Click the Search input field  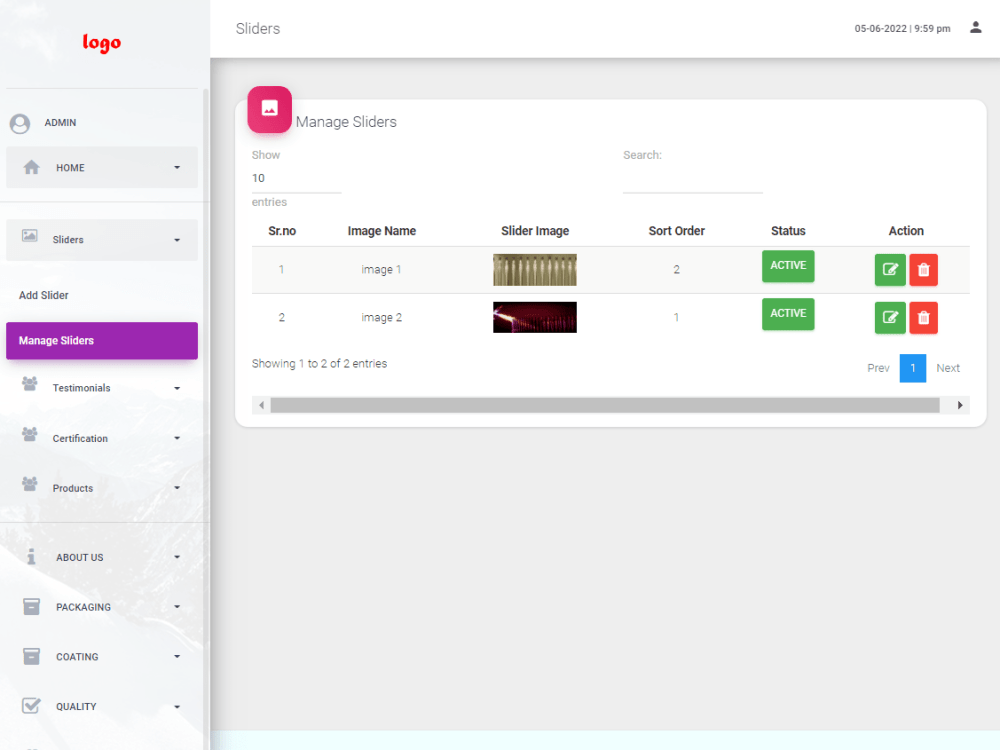click(x=693, y=180)
